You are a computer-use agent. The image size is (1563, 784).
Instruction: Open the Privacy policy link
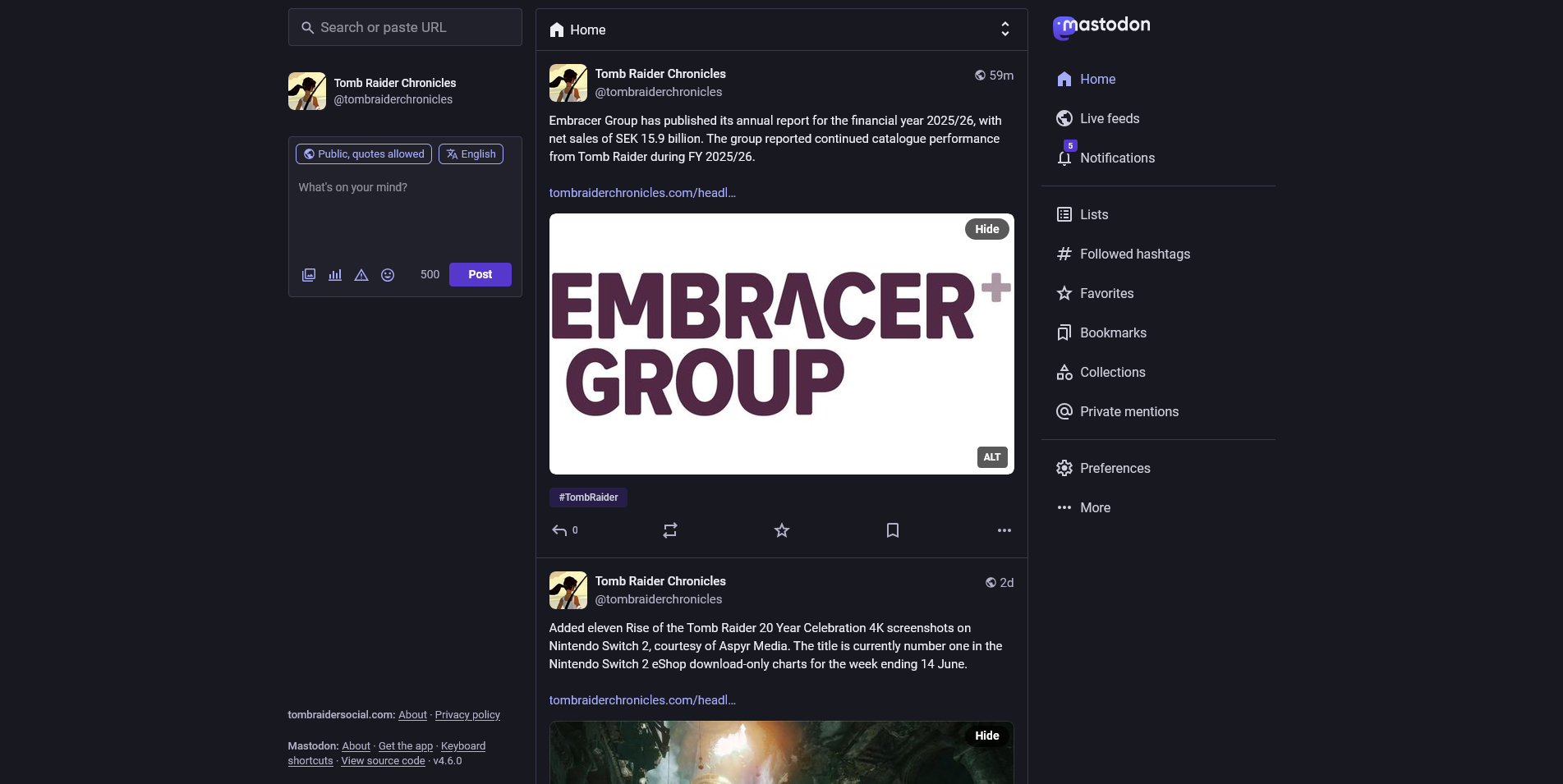(x=467, y=715)
